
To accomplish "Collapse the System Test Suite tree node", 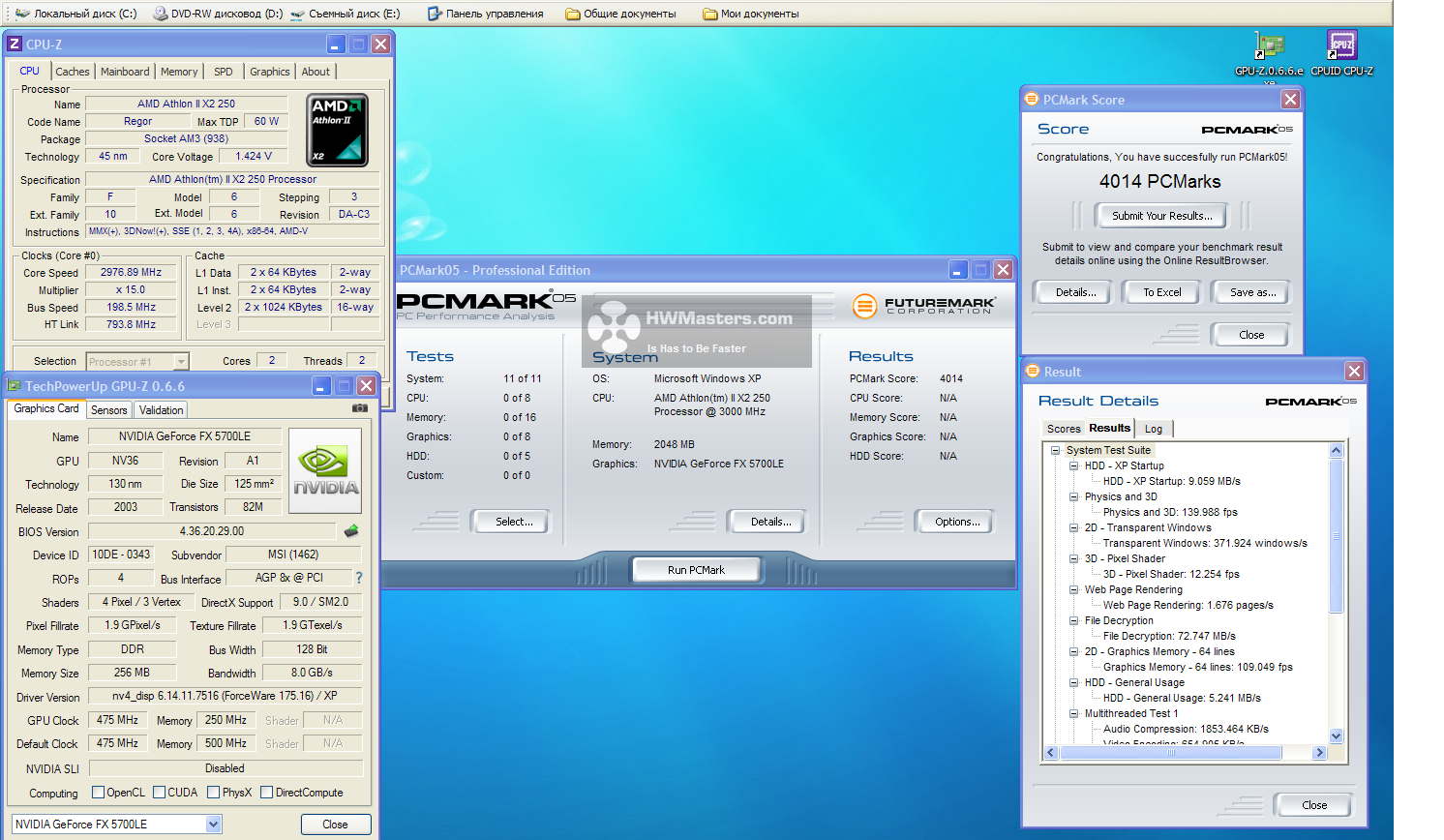I will point(1056,450).
